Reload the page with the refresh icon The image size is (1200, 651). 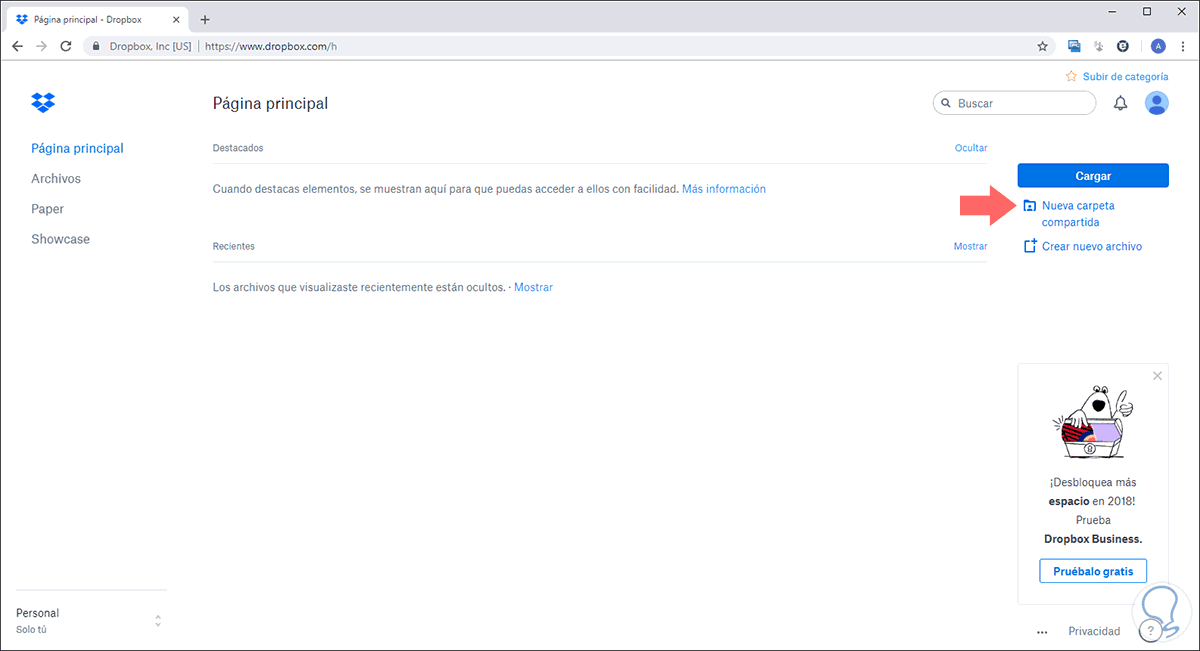tap(66, 46)
